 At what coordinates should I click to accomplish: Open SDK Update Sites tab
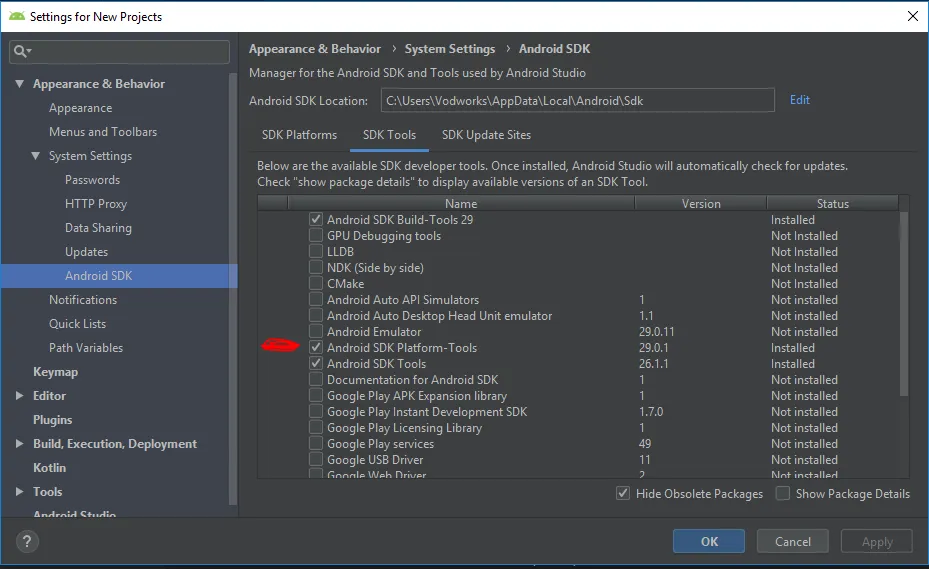pos(486,135)
